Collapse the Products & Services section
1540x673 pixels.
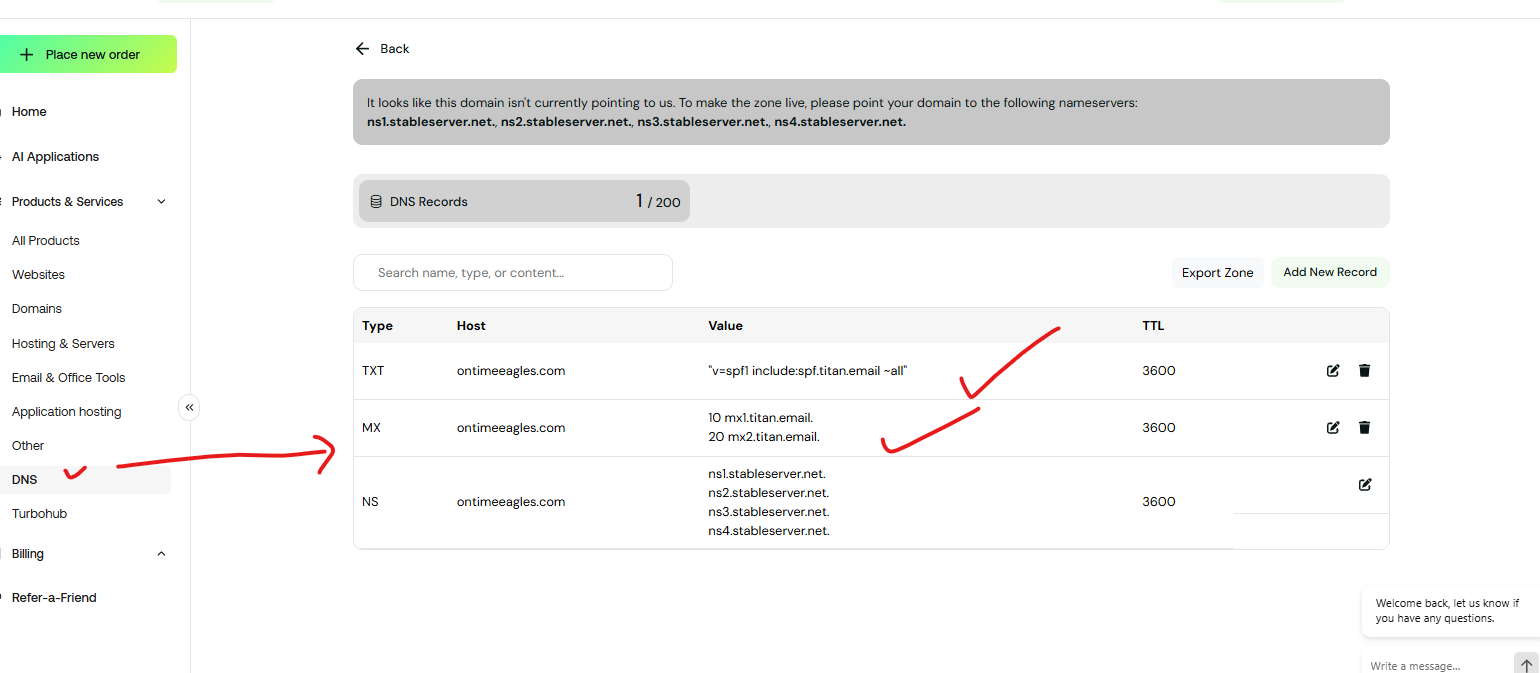[161, 202]
